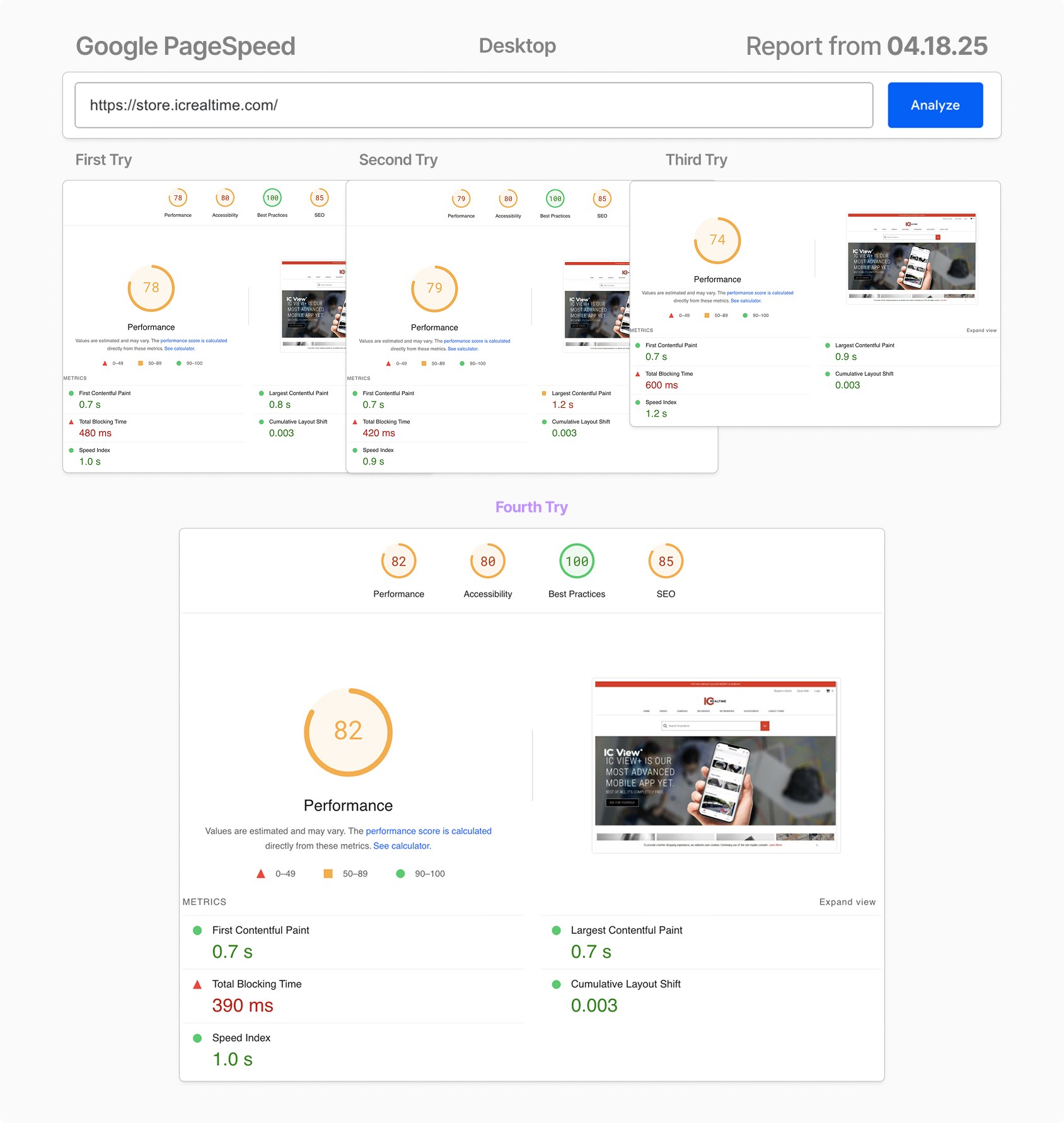Expand view in the Fourth Try report
This screenshot has height=1123, width=1064.
pyautogui.click(x=847, y=902)
